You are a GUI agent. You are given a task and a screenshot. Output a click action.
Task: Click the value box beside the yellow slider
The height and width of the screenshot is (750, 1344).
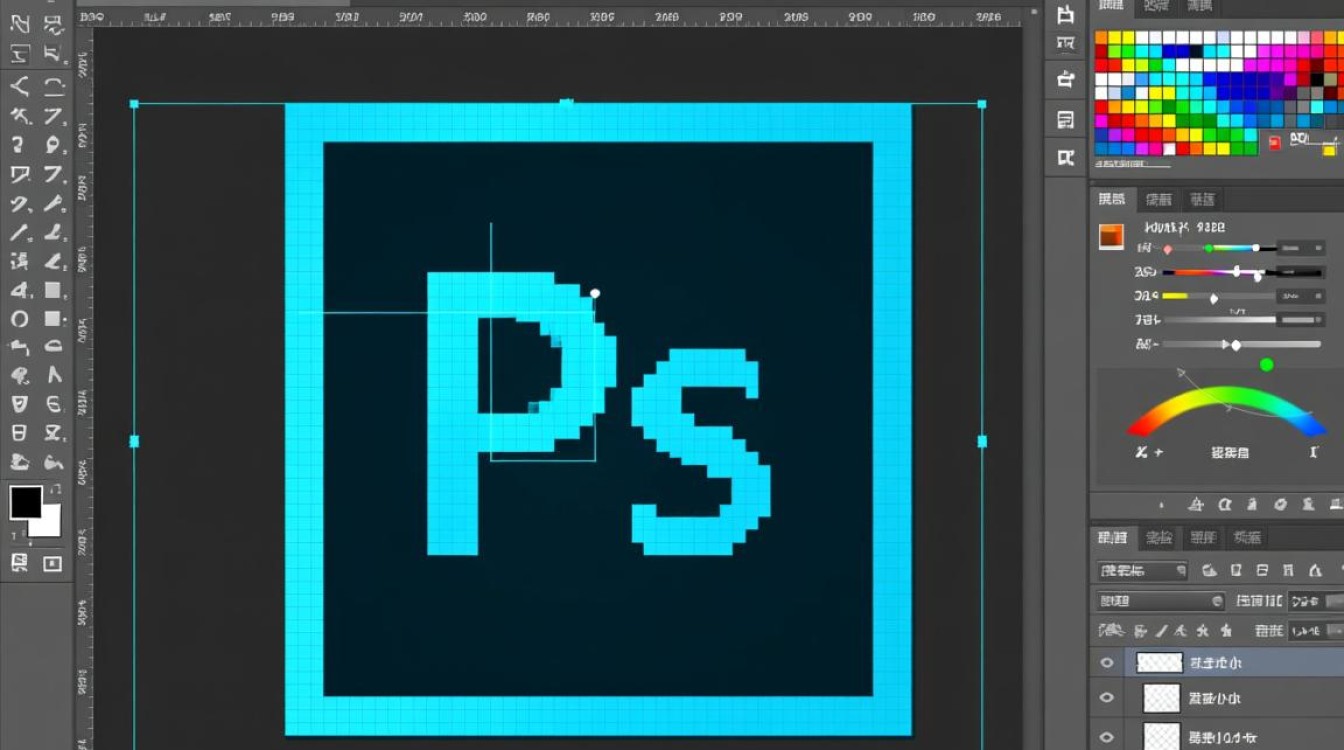(1303, 296)
